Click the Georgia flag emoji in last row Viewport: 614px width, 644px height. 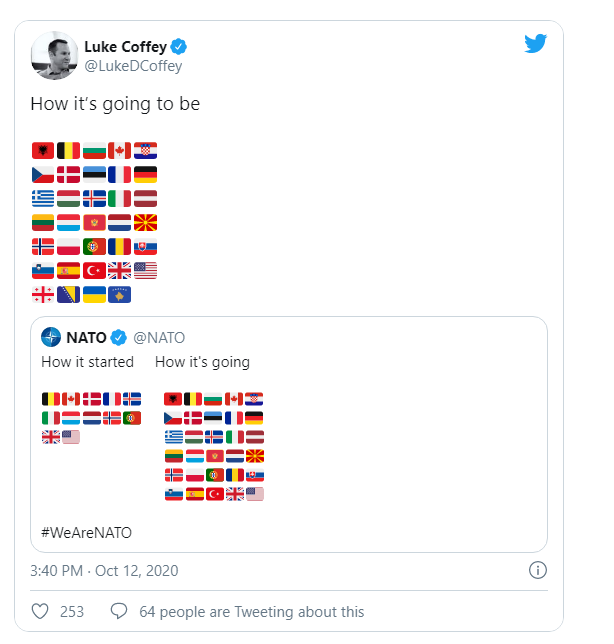43,294
